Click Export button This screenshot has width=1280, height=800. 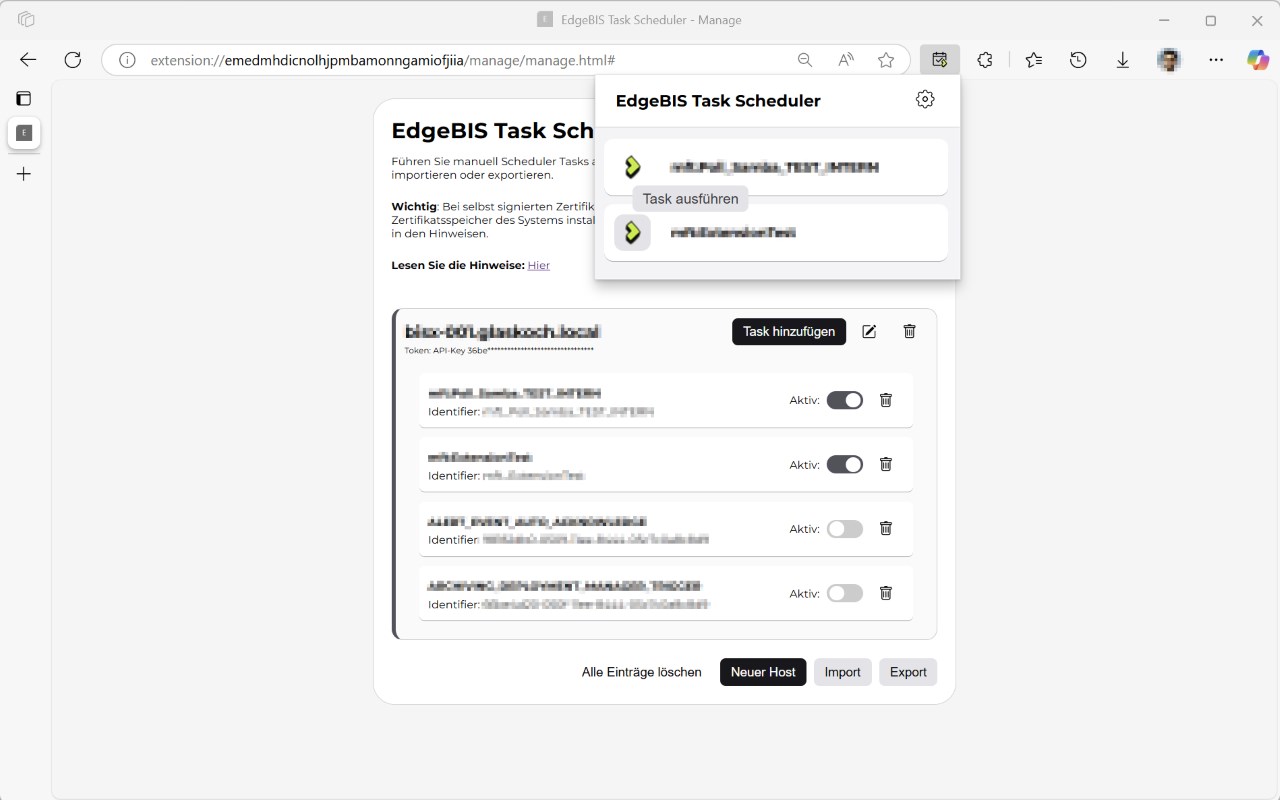pyautogui.click(x=908, y=672)
